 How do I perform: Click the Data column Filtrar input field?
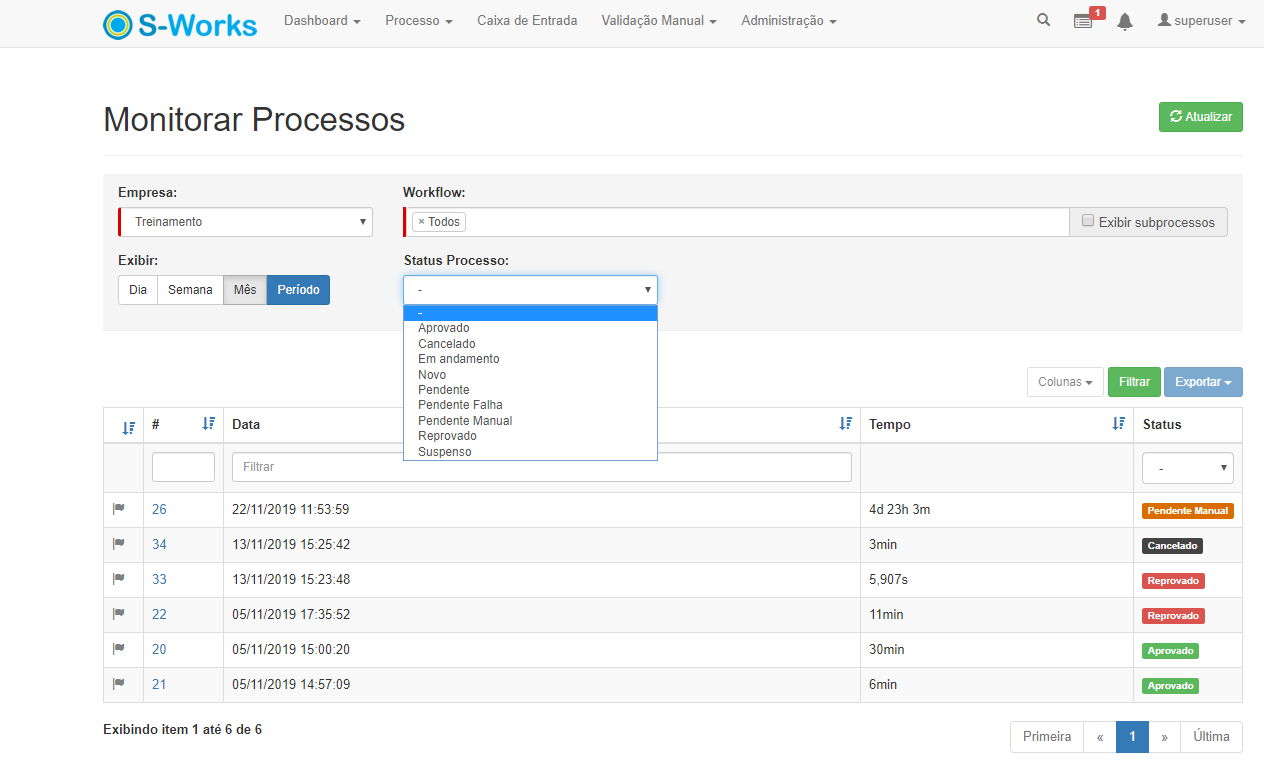(x=541, y=467)
